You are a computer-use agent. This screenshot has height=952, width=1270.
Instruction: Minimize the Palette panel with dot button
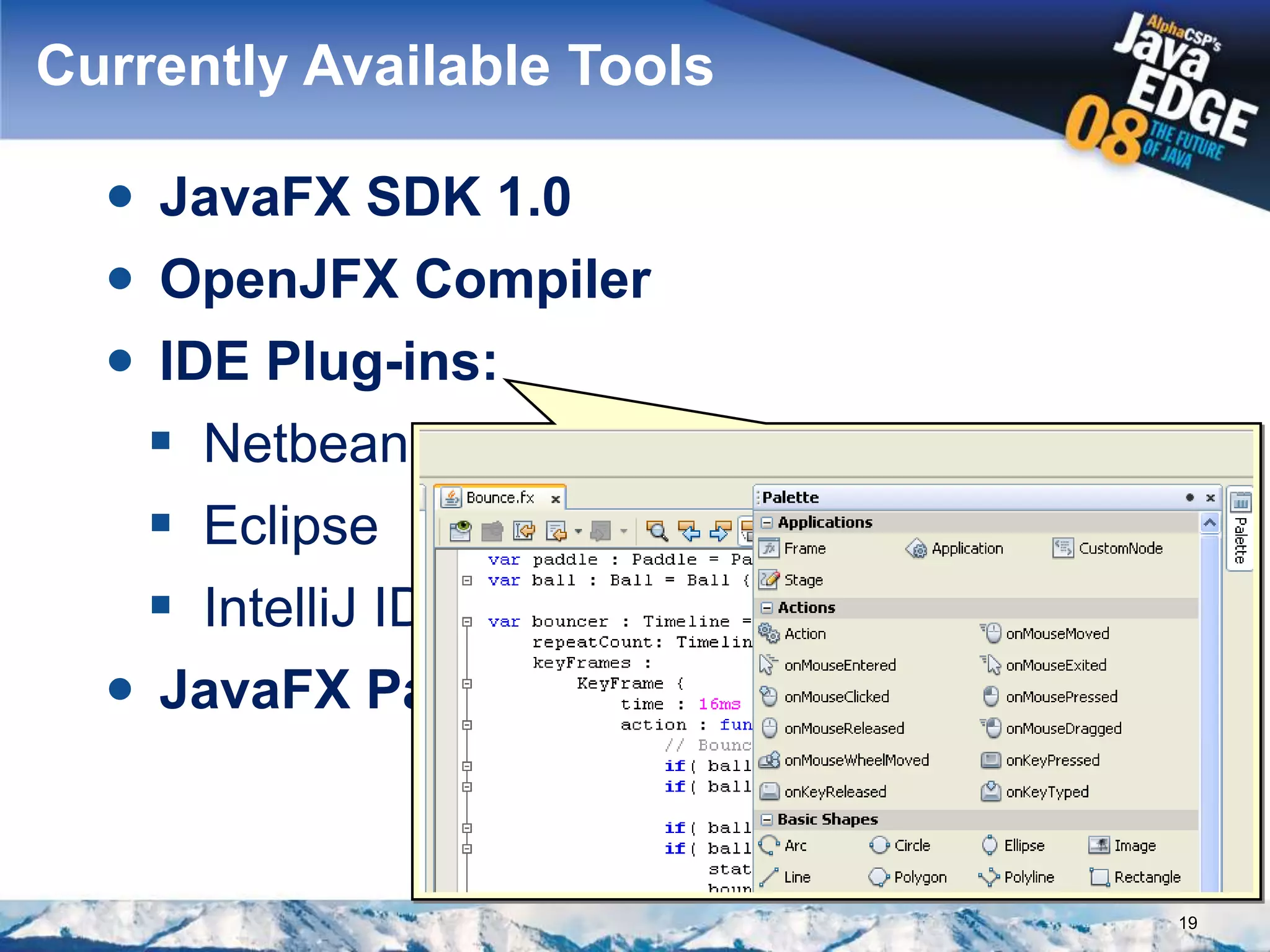pyautogui.click(x=1189, y=497)
